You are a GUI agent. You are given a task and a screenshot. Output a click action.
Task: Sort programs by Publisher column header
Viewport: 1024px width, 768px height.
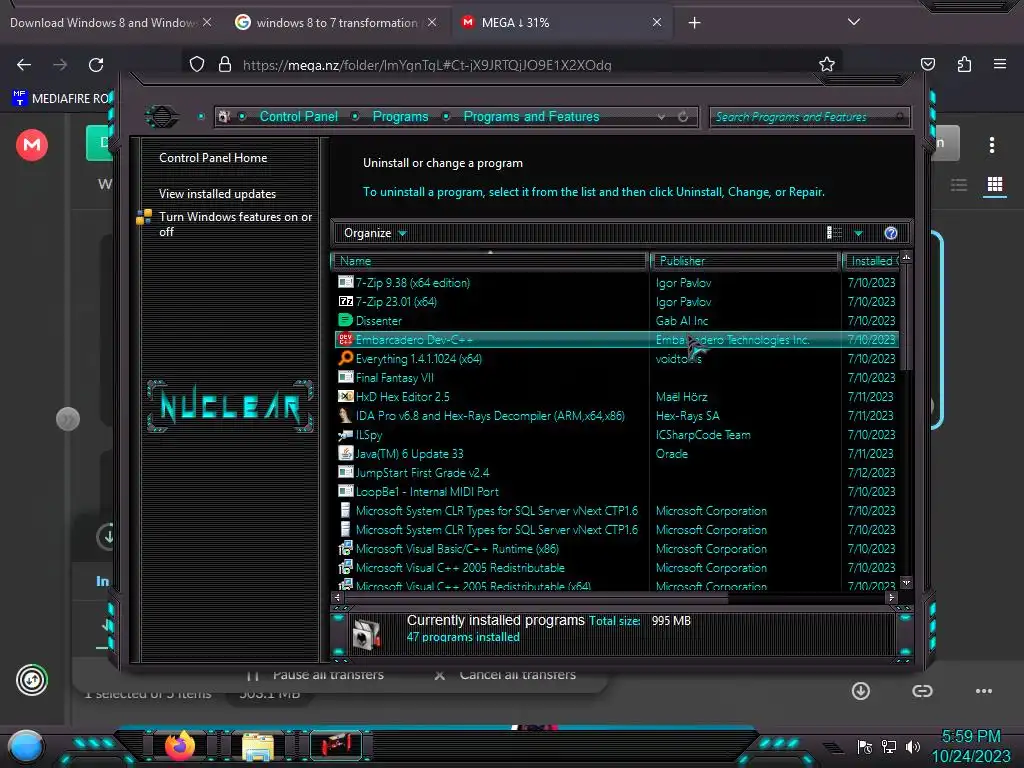744,261
